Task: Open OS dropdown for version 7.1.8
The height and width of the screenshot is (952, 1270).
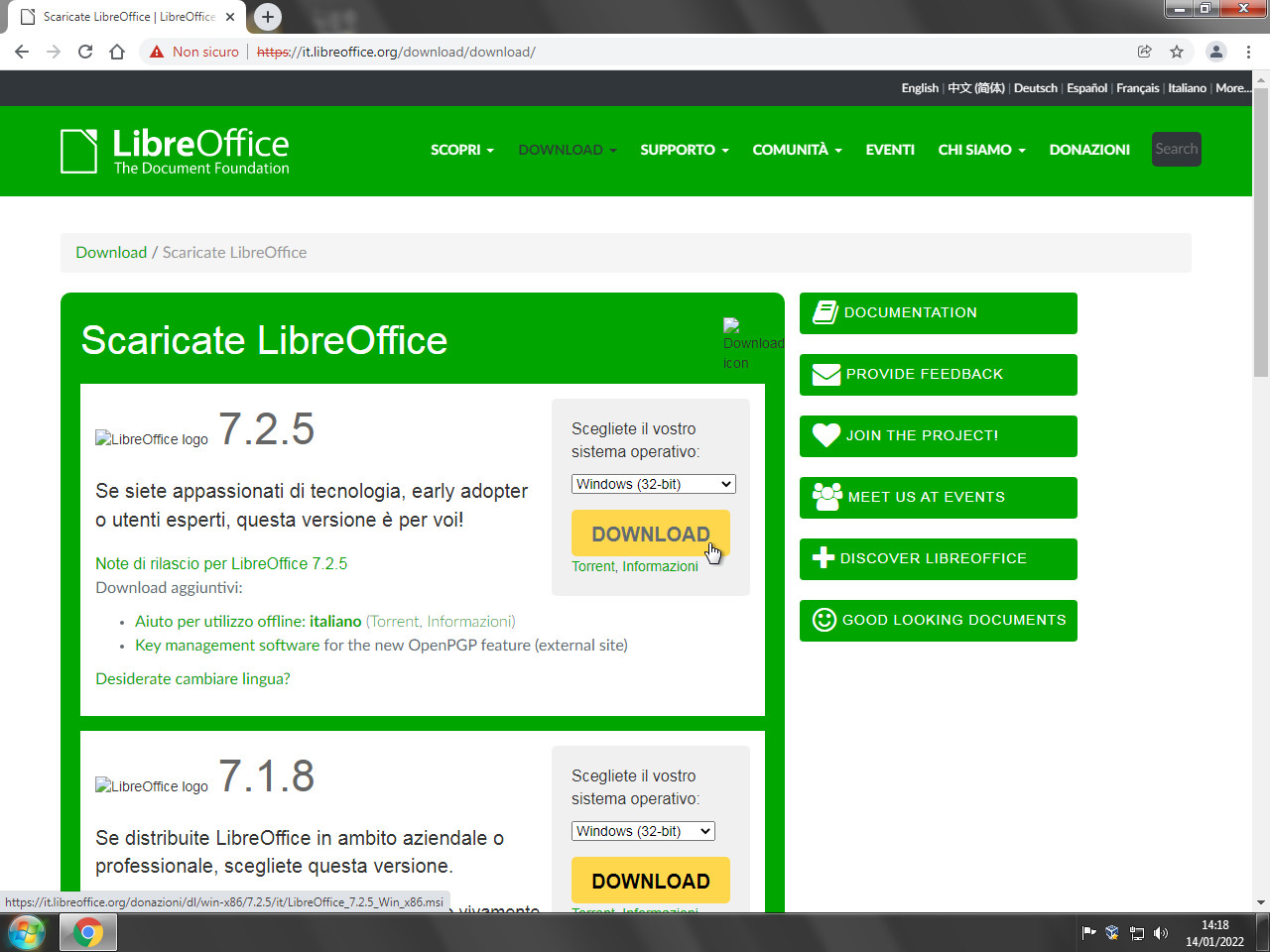Action: (x=643, y=831)
